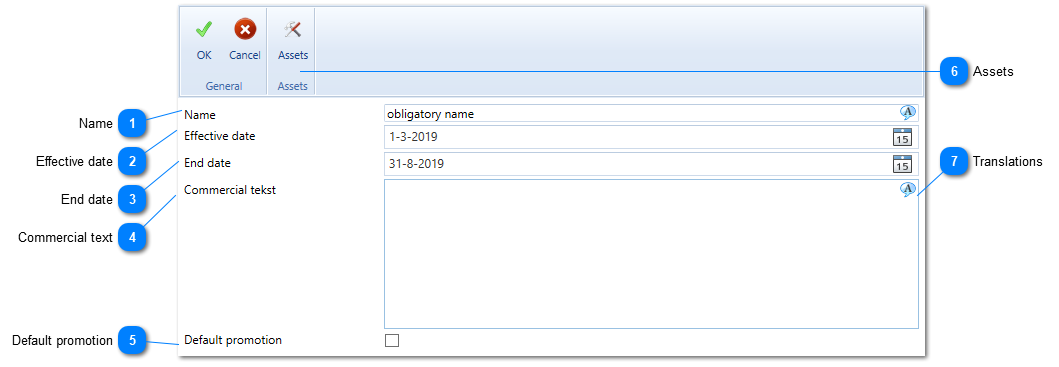
Task: Click the red Cancel cross icon
Action: point(244,30)
